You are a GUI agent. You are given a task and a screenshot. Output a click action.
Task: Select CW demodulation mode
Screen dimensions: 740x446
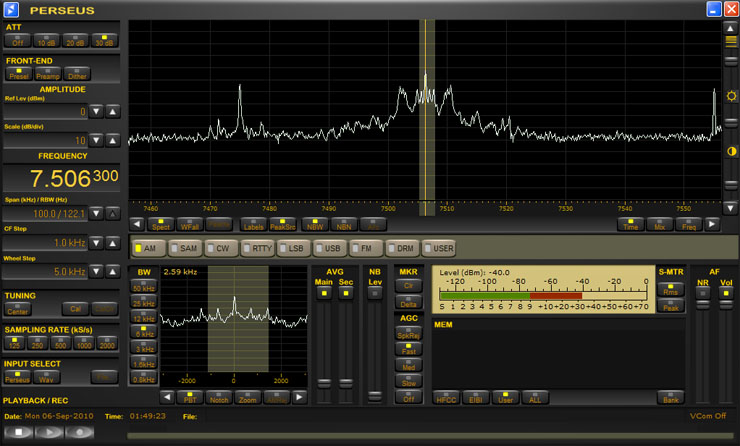(221, 248)
